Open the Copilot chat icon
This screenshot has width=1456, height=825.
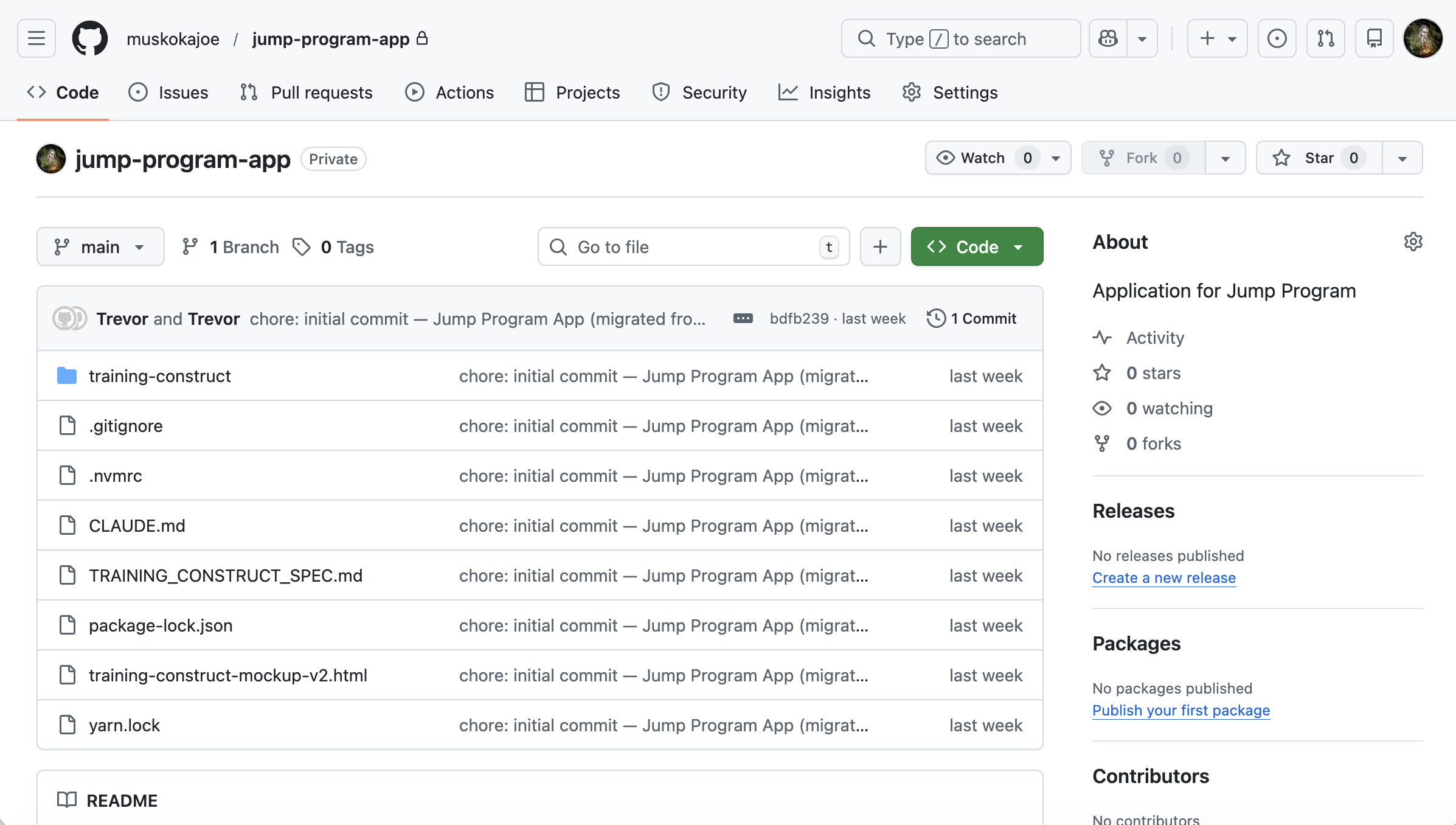[x=1108, y=38]
